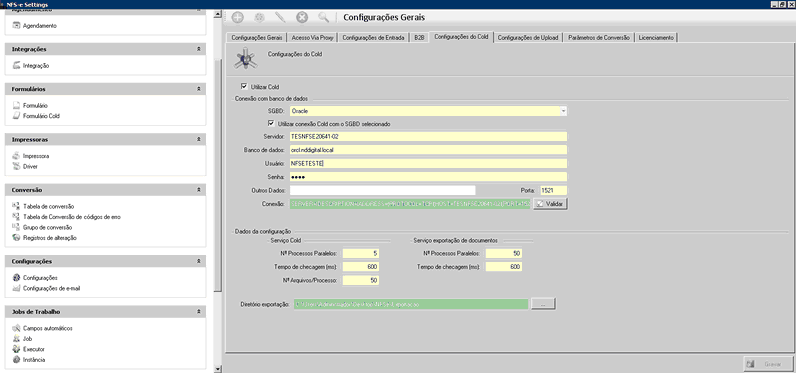
Task: Switch to B2B tab
Action: (x=419, y=38)
